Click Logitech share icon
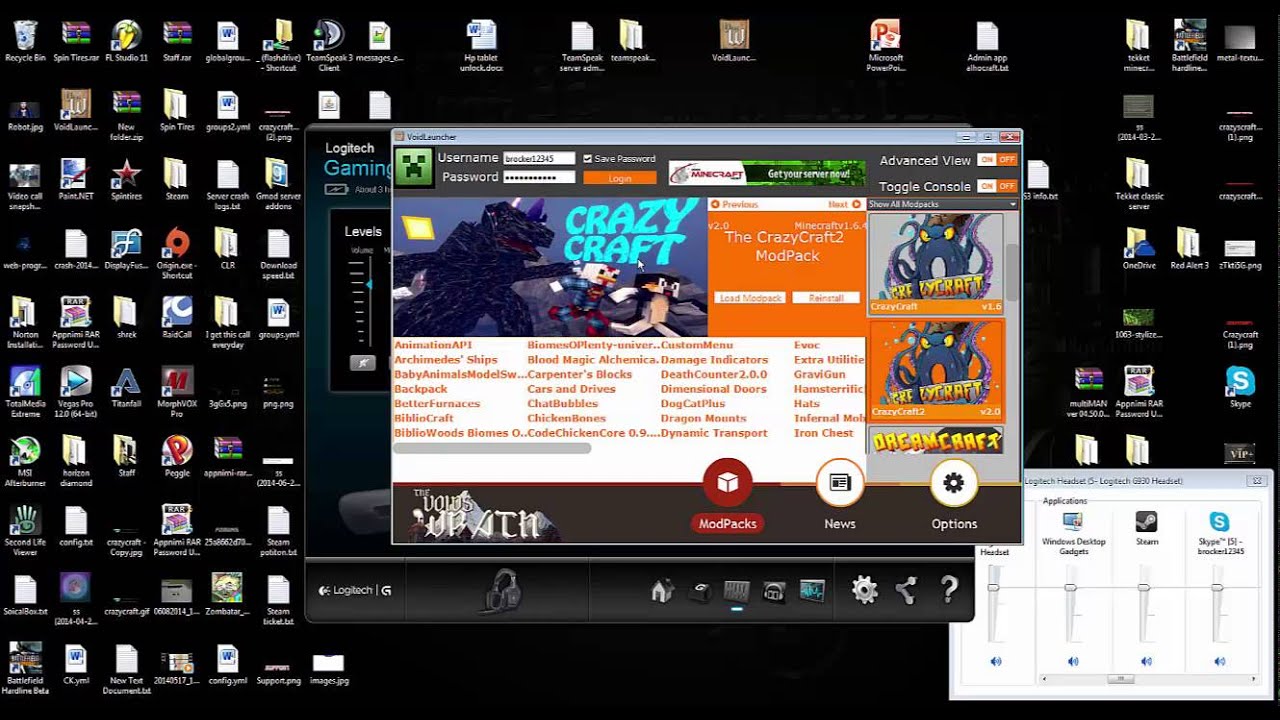1280x720 pixels. point(906,590)
